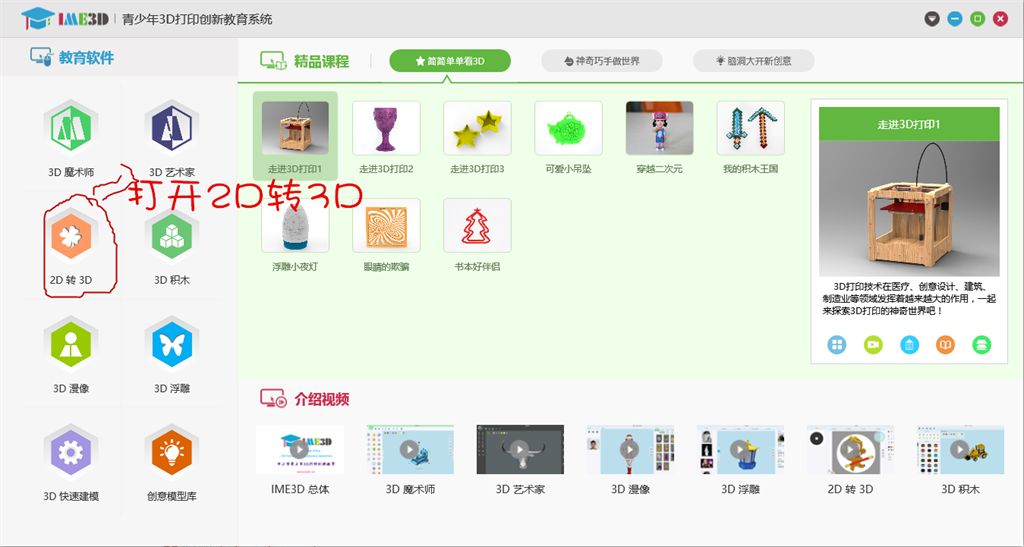Open the 我的积木王国 course thumbnail
Screen dimensions: 1024x547
[750, 128]
